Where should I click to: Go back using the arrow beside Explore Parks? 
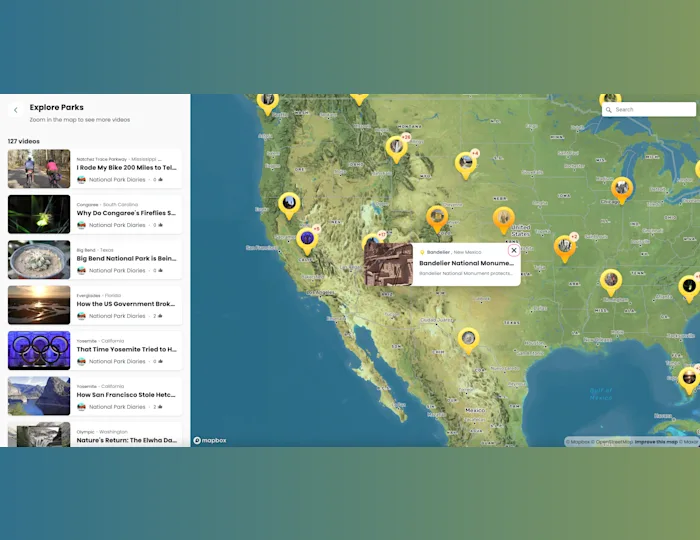pos(16,110)
